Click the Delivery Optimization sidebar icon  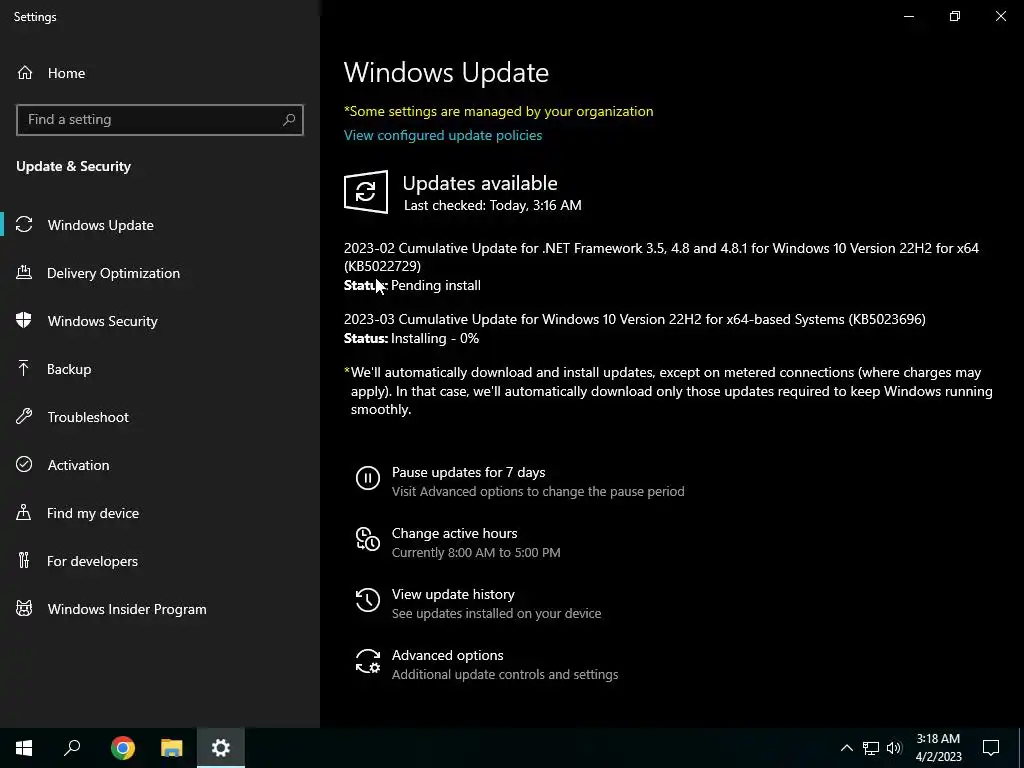click(x=24, y=273)
